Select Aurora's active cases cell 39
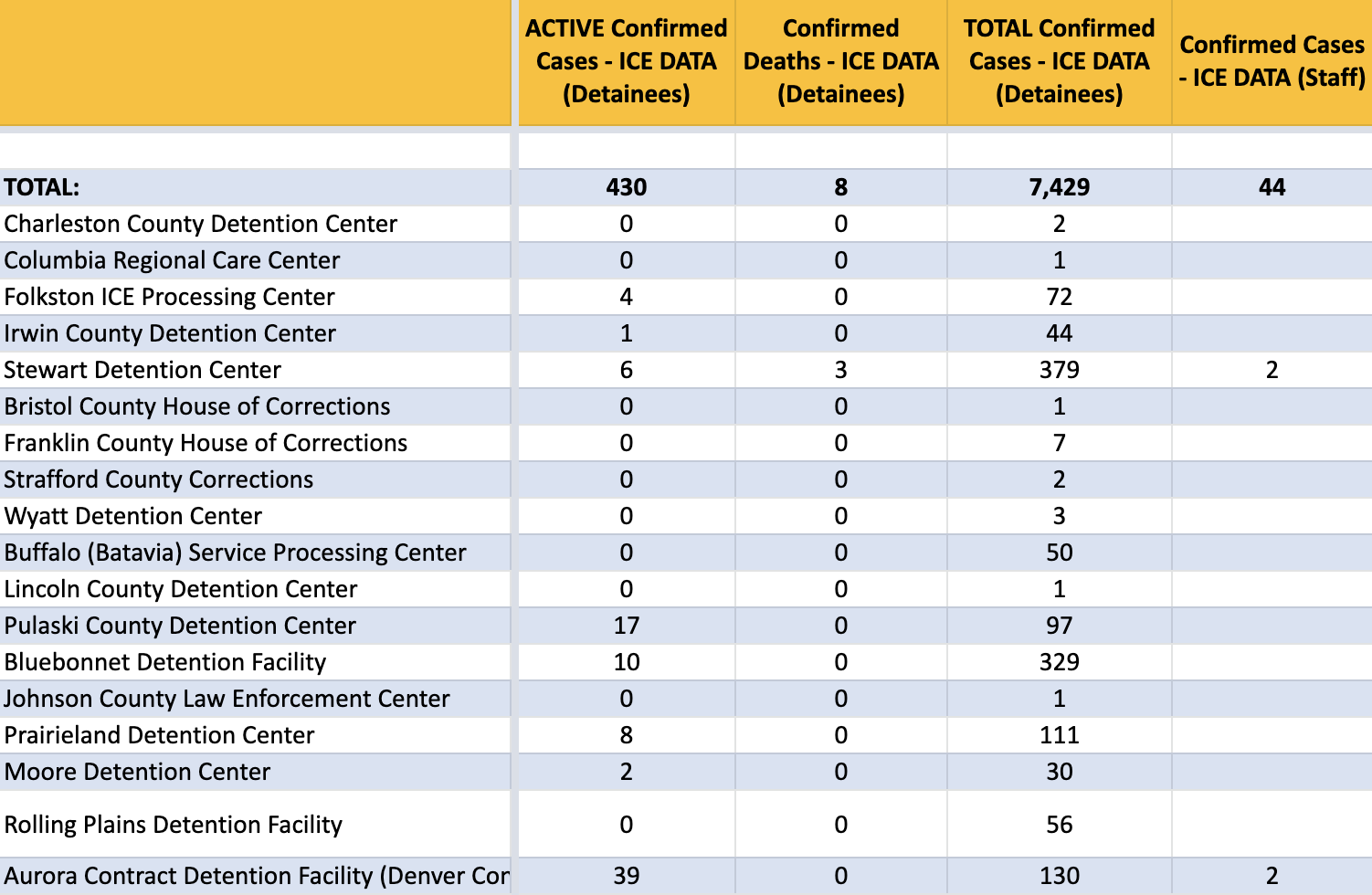Screen dimensions: 1372x895 (626, 876)
